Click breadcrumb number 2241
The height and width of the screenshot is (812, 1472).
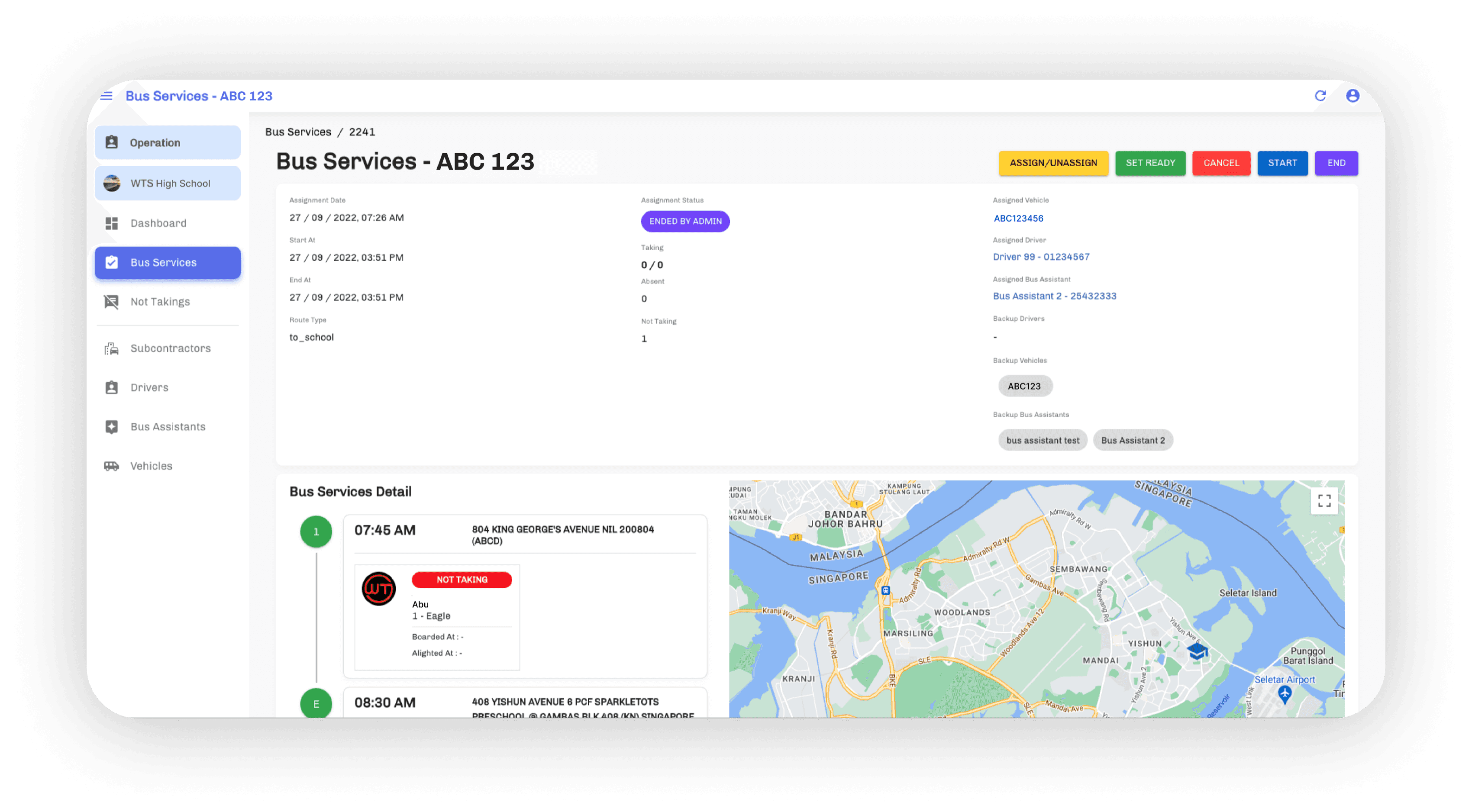[362, 132]
